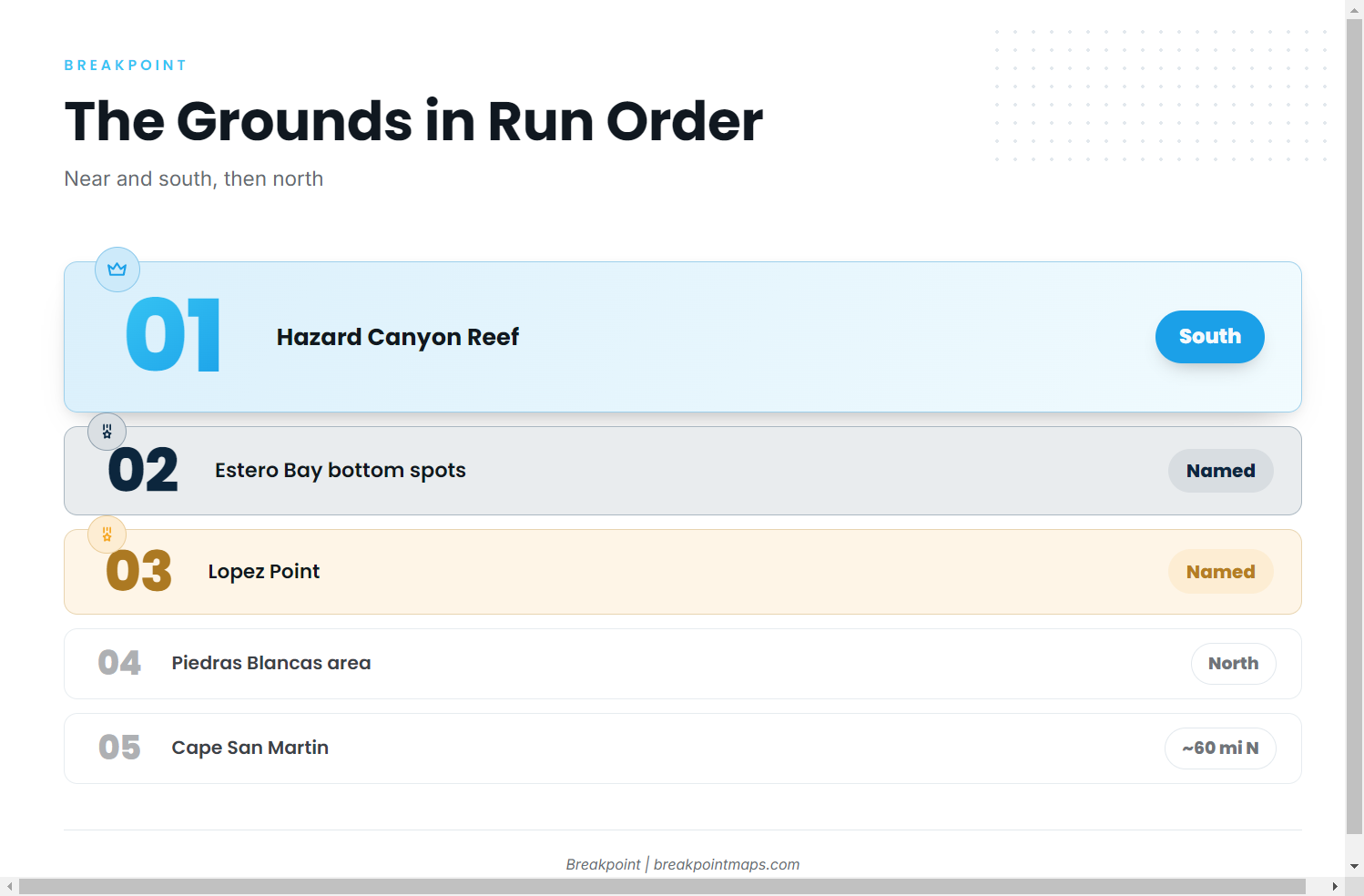This screenshot has width=1364, height=896.
Task: Select the Lopez Point entry
Action: tap(264, 572)
